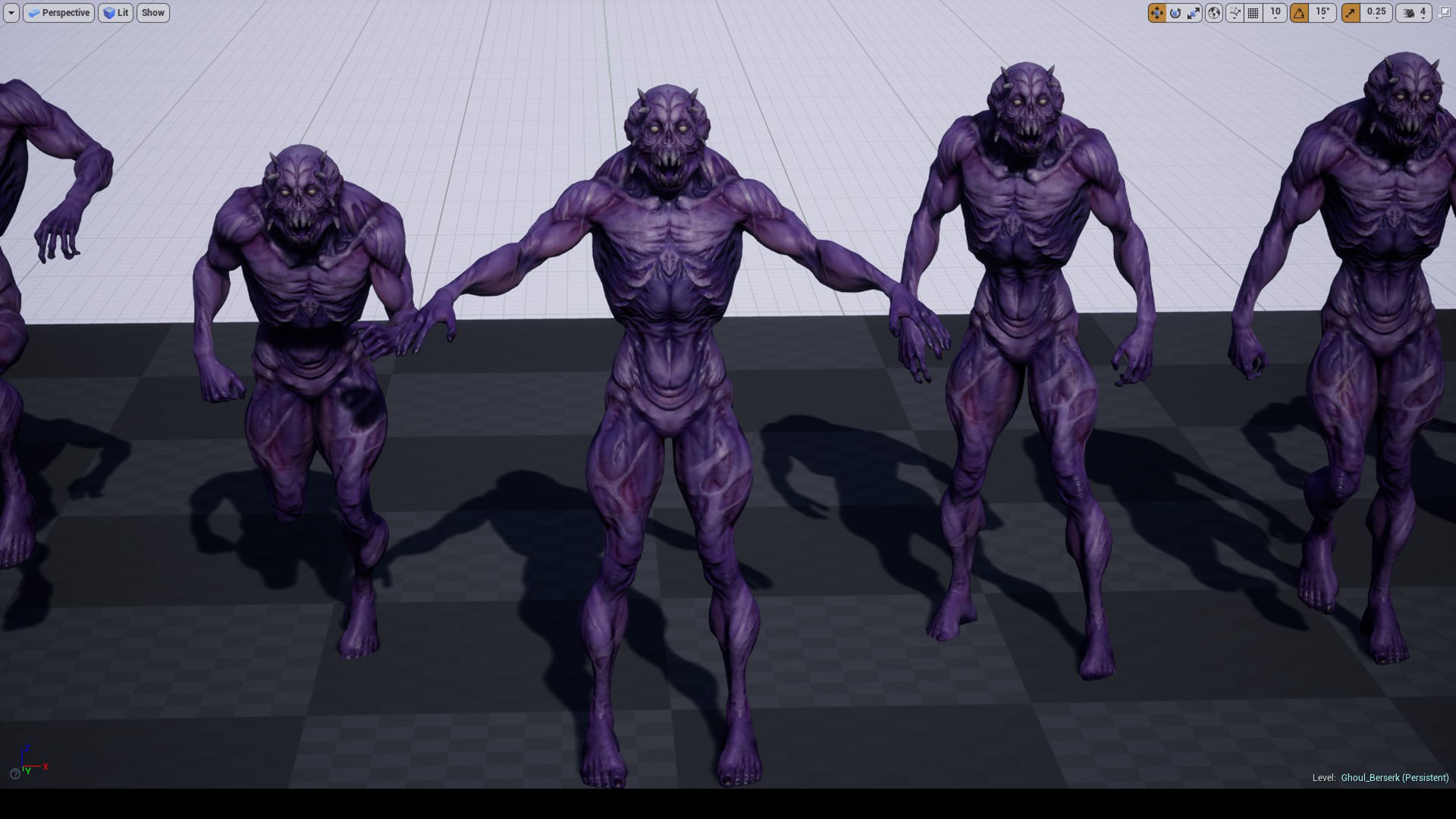Select the translate (move) gizmo tool
This screenshot has width=1456, height=819.
[1156, 13]
